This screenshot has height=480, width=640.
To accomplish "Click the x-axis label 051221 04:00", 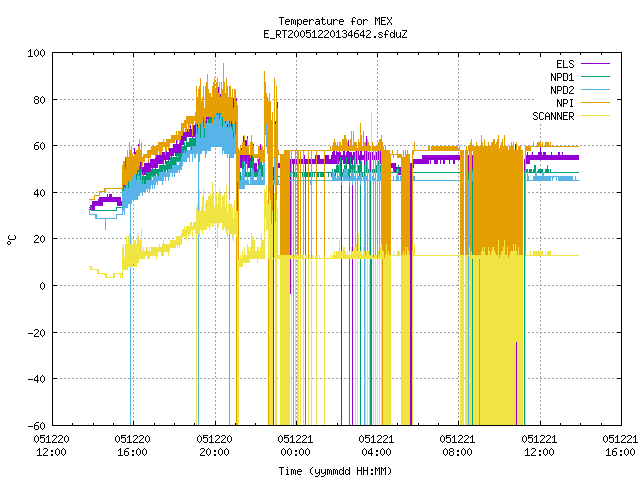I will [x=376, y=446].
